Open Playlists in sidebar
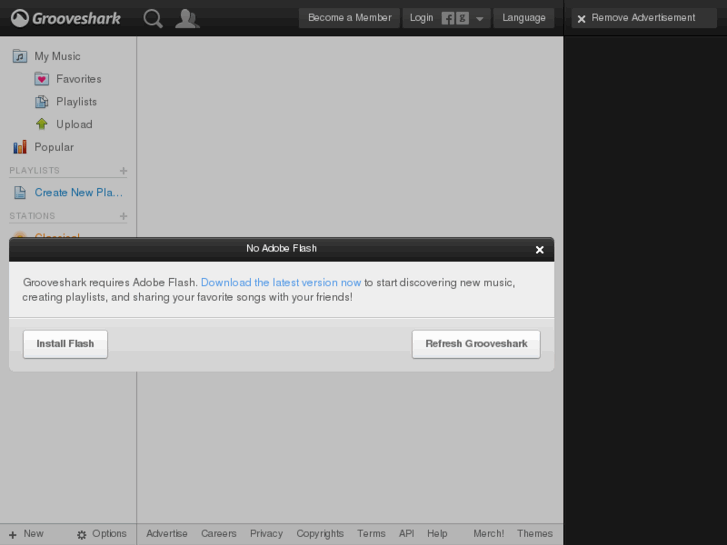Image resolution: width=727 pixels, height=545 pixels. (76, 102)
